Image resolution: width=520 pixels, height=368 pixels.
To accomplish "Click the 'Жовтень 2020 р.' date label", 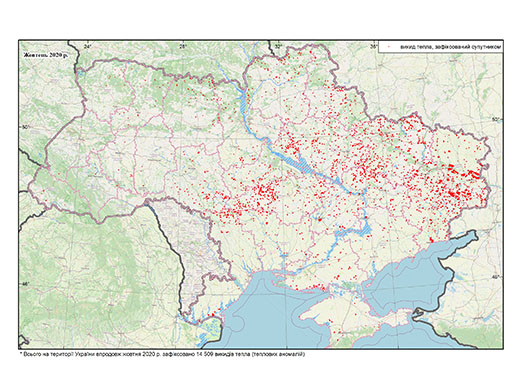I will 45,55.
